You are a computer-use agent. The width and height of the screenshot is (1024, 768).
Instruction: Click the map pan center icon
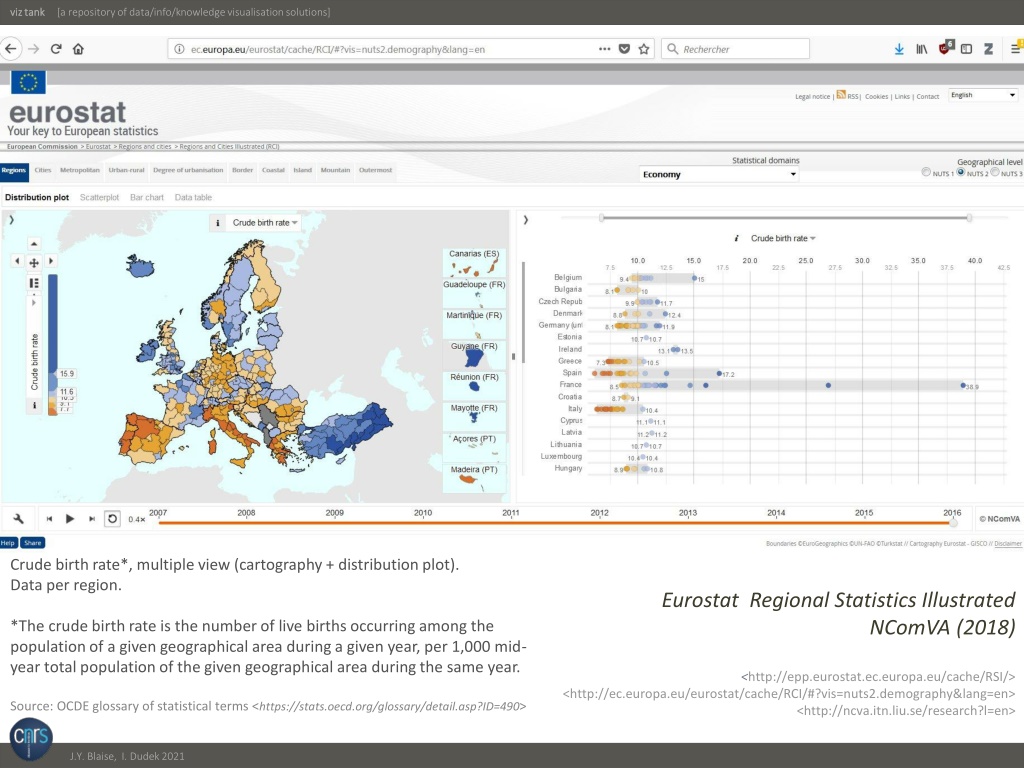(34, 262)
